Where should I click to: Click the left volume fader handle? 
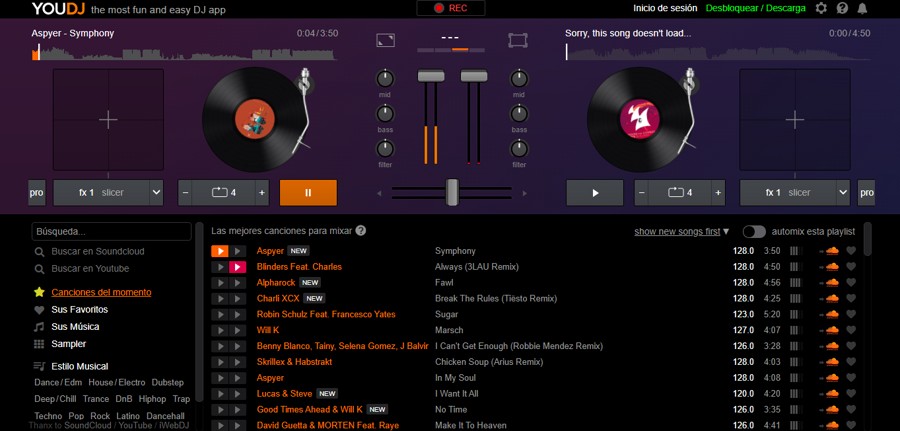pos(430,76)
